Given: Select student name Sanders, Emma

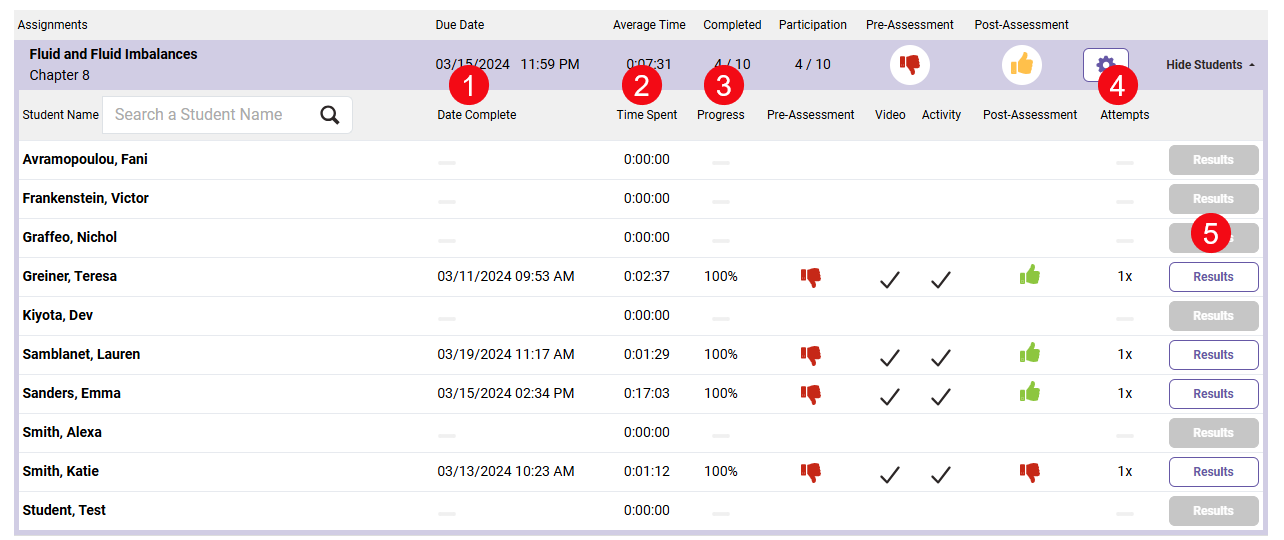Looking at the screenshot, I should (71, 394).
